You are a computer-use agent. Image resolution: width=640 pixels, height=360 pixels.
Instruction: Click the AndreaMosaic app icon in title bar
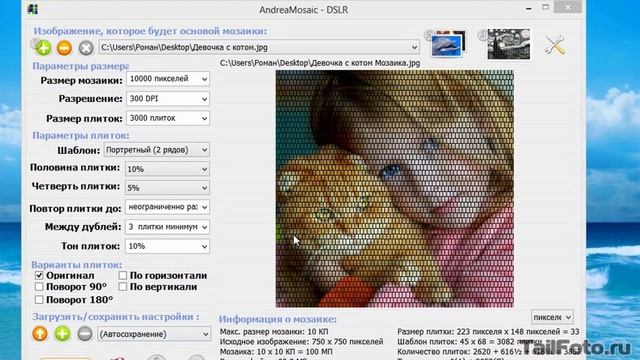coord(33,9)
